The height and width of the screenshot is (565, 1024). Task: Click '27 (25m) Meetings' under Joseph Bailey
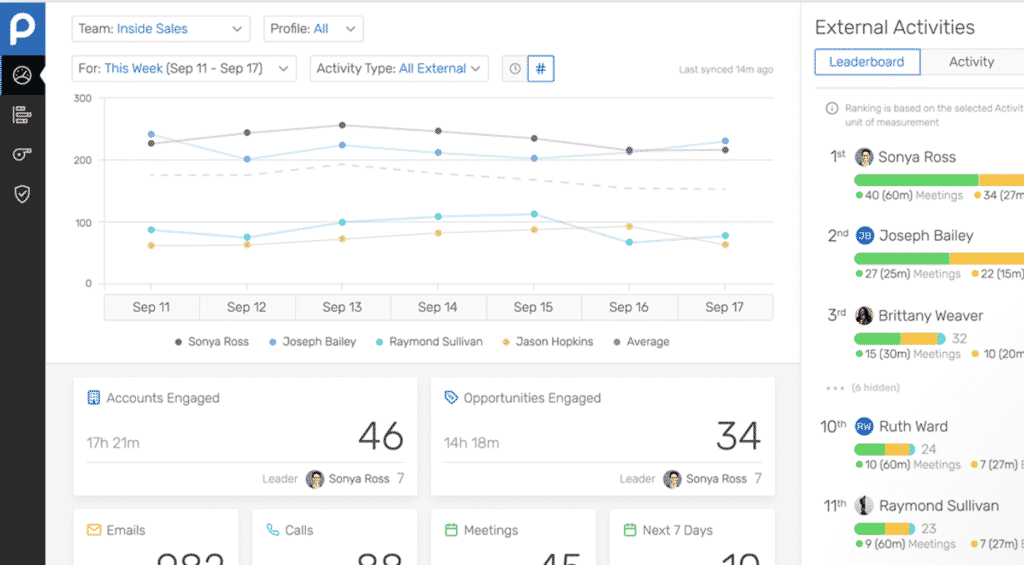pyautogui.click(x=908, y=274)
